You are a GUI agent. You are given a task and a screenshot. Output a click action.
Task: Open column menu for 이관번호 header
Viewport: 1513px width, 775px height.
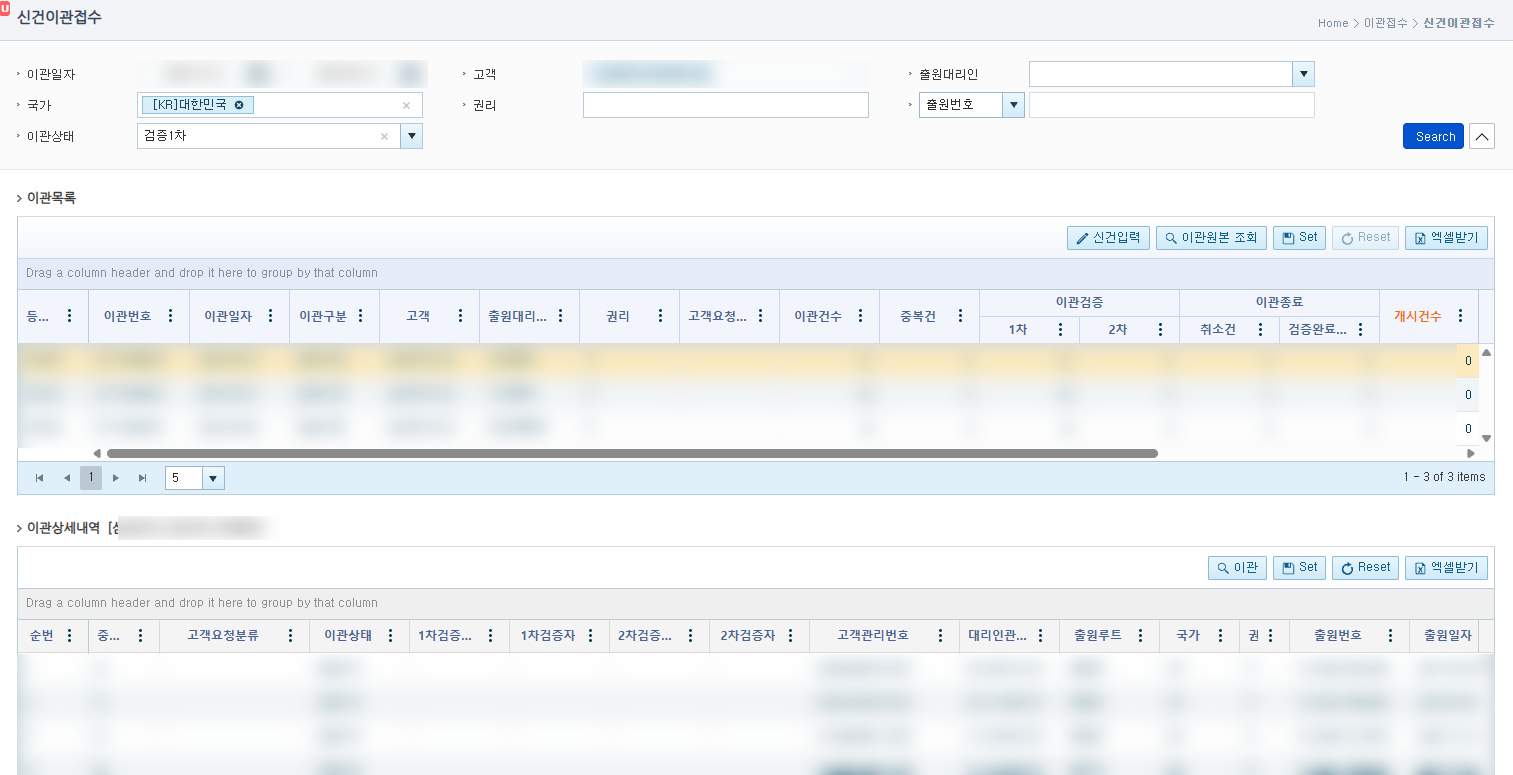point(170,316)
